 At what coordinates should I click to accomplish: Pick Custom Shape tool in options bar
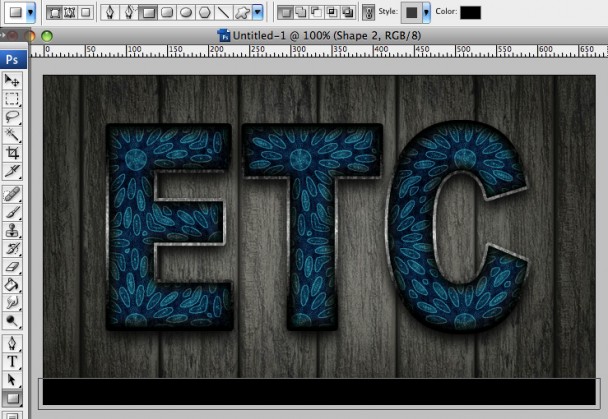242,13
